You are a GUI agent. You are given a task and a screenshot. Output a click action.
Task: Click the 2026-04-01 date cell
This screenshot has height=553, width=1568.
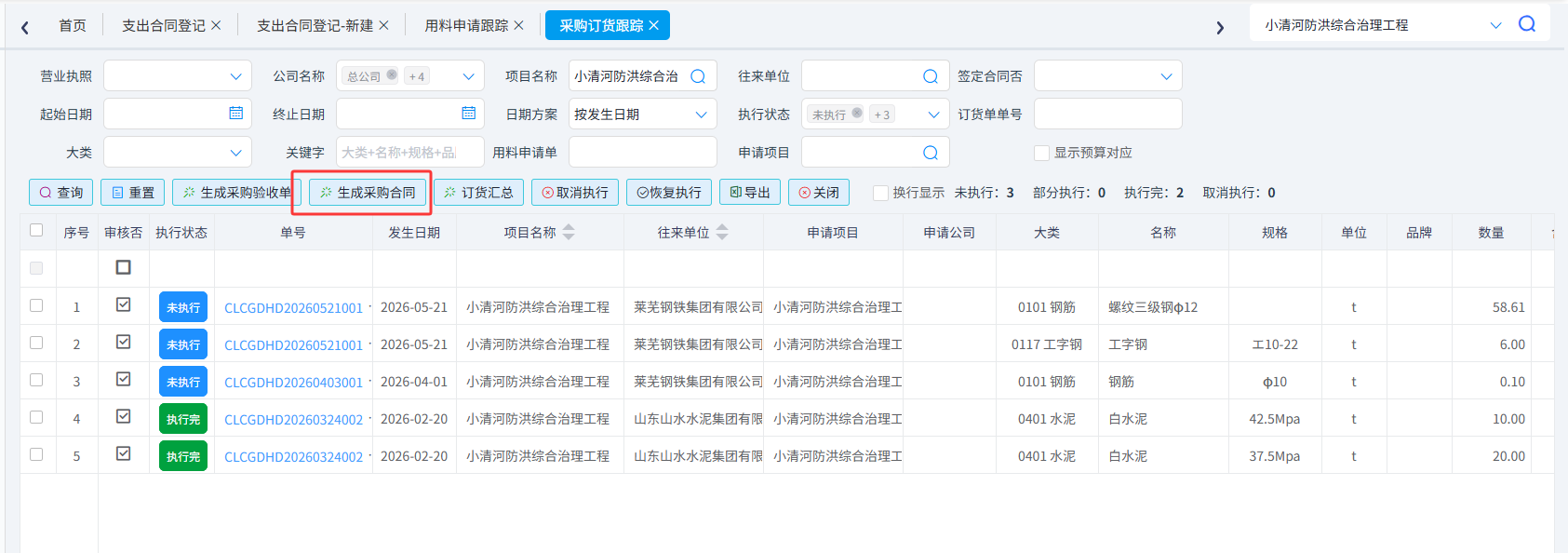(414, 382)
